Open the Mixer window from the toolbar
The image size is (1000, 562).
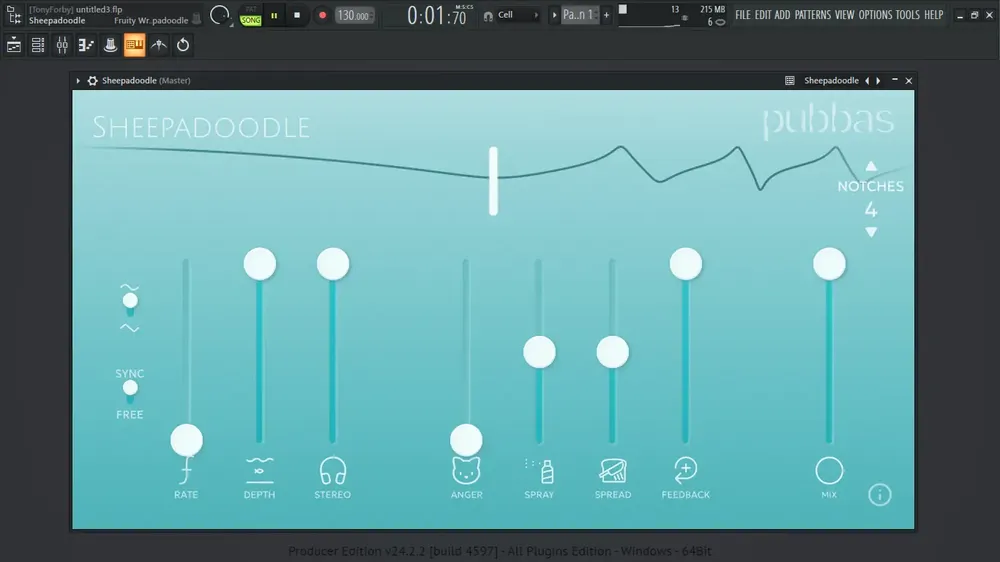pos(62,45)
